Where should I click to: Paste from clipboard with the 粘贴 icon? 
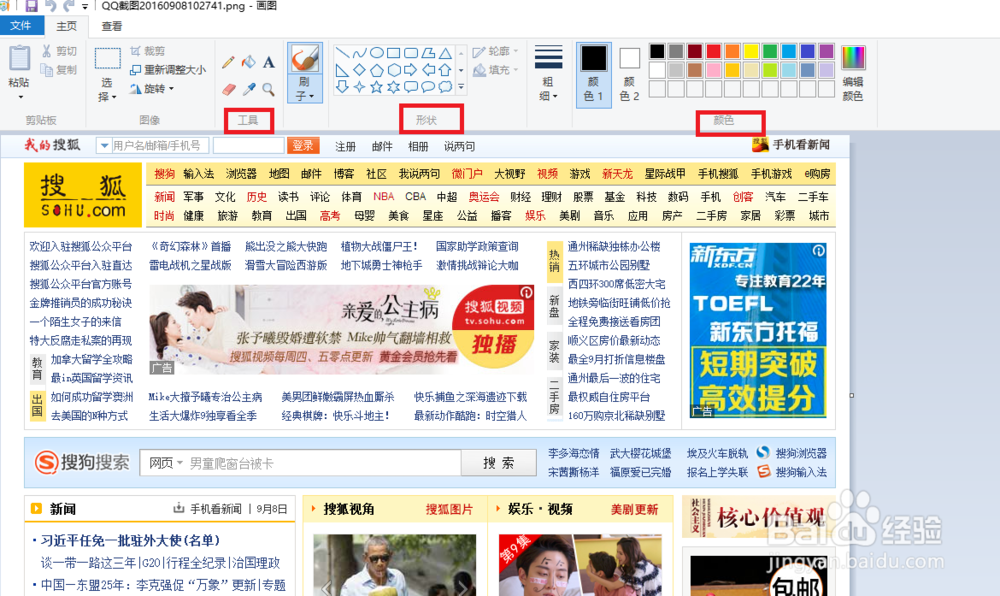coord(18,59)
